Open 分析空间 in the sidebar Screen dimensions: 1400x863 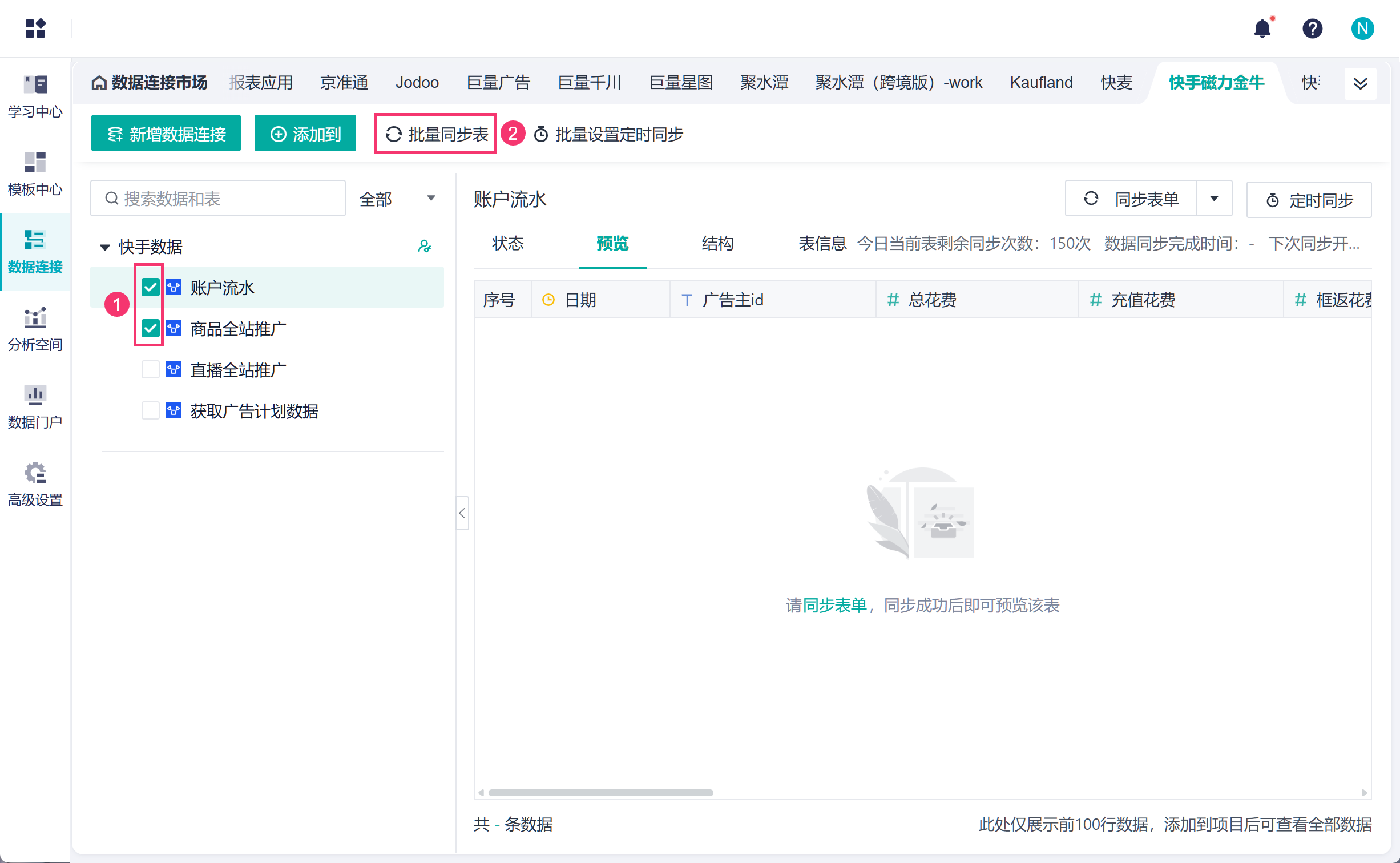pos(35,329)
